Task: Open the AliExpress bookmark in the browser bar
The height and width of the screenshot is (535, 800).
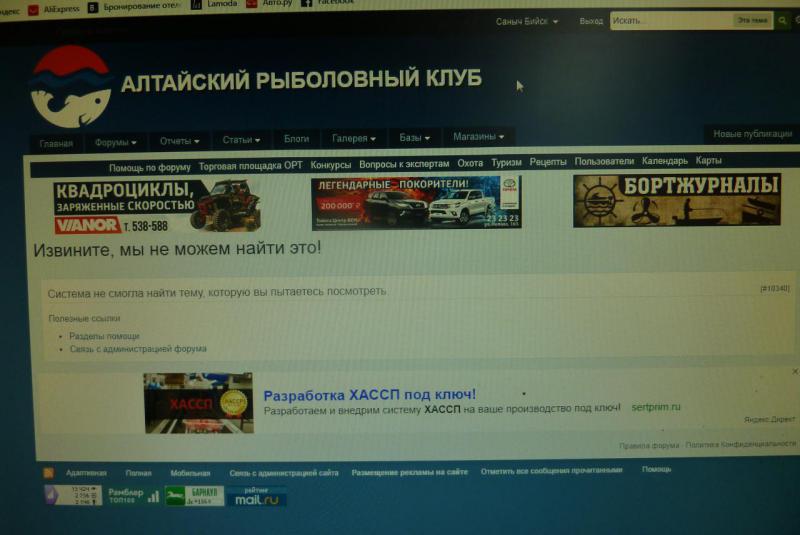Action: pyautogui.click(x=54, y=9)
